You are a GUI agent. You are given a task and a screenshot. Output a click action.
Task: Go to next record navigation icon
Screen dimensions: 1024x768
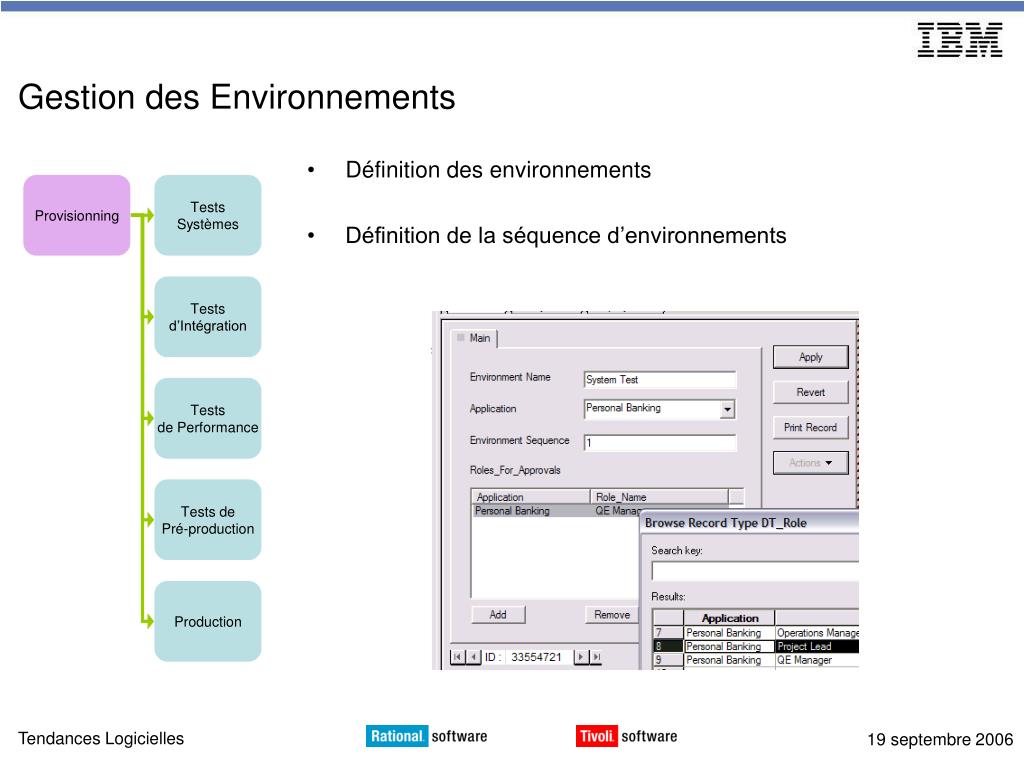pos(581,657)
